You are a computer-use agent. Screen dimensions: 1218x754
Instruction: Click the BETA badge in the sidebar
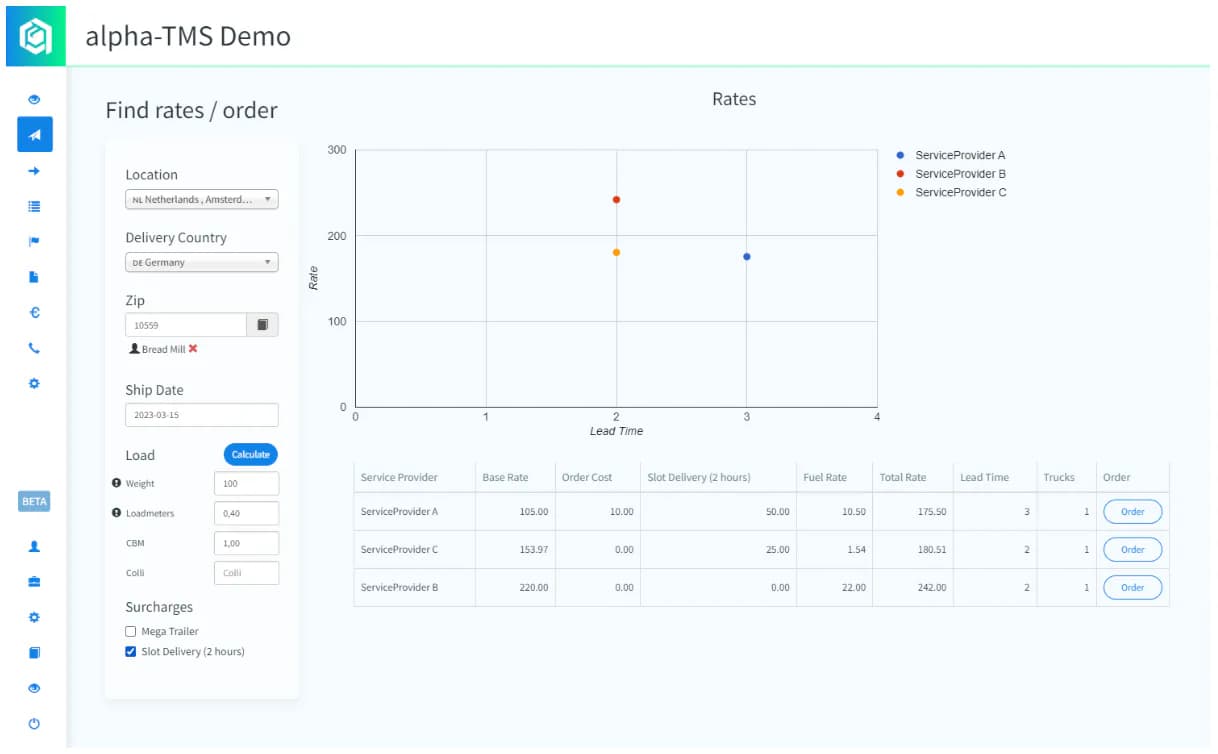click(x=34, y=501)
